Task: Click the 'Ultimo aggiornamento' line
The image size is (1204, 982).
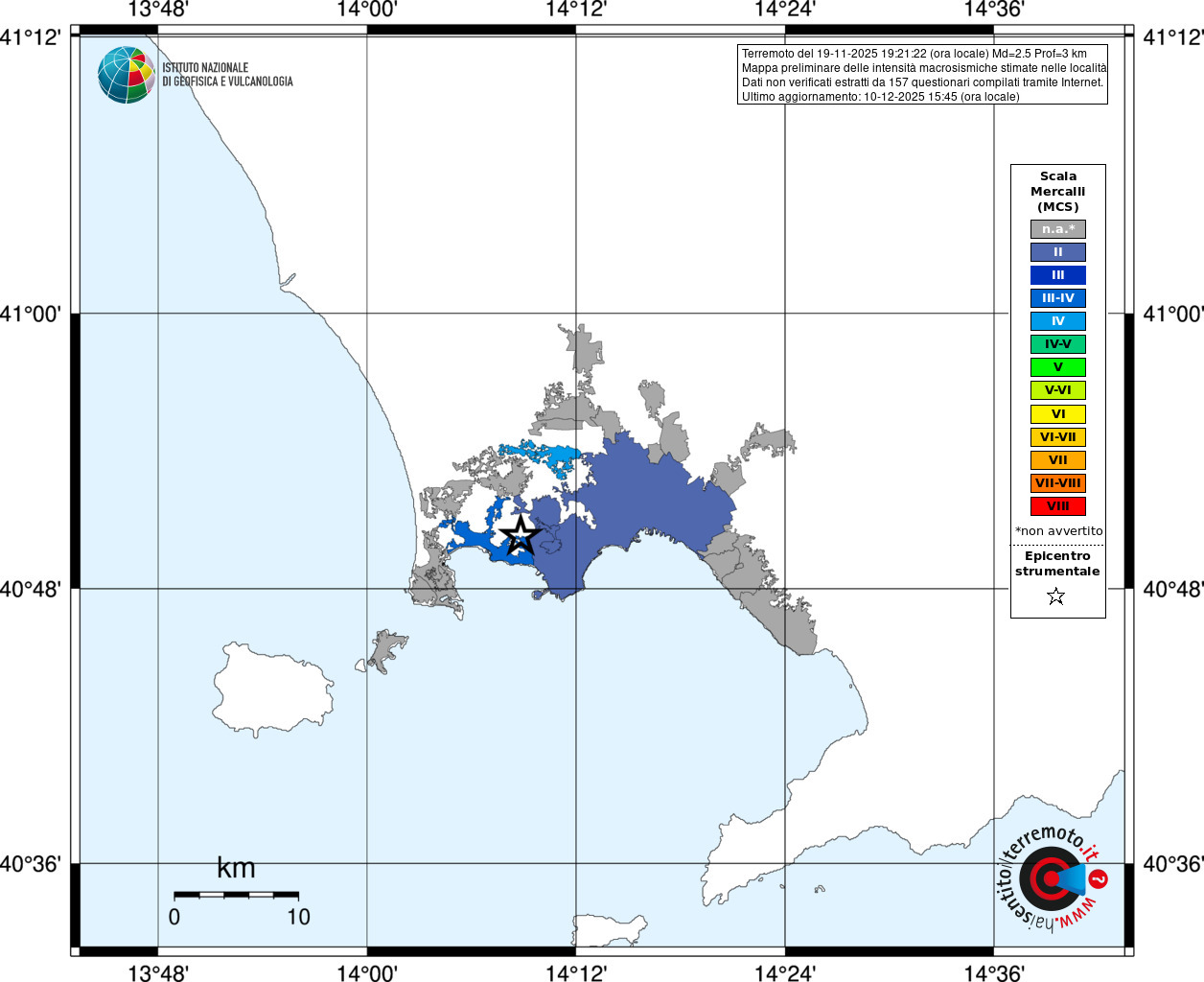Action: coord(880,97)
